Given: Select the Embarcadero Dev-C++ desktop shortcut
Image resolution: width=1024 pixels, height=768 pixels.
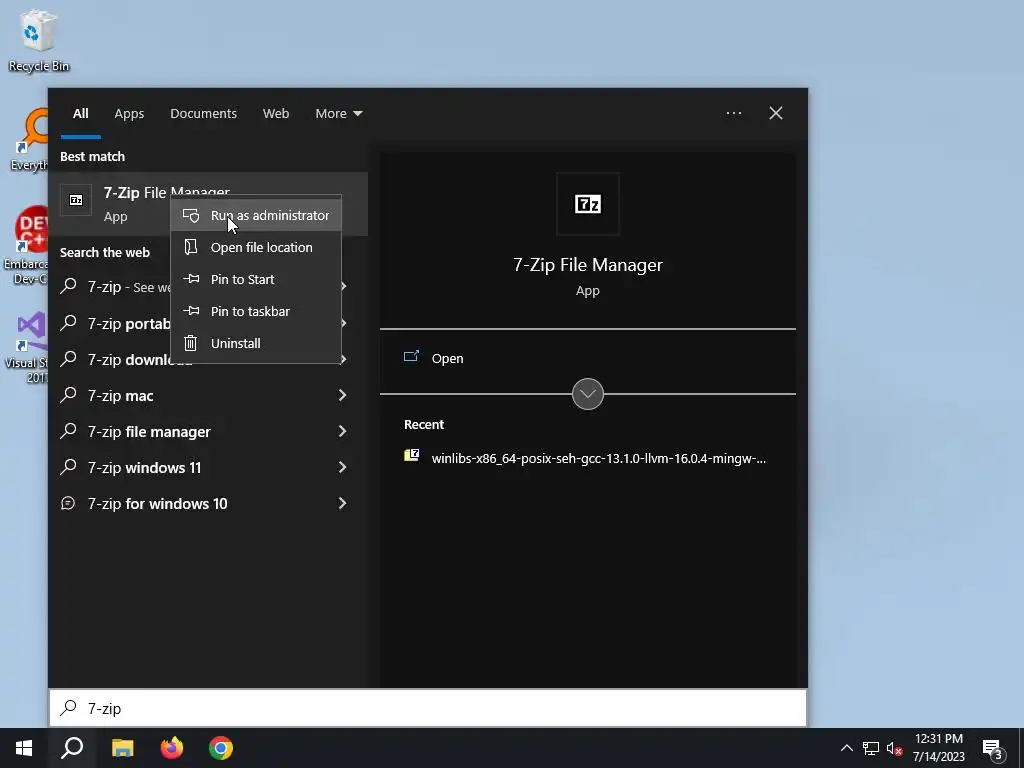Looking at the screenshot, I should point(27,246).
